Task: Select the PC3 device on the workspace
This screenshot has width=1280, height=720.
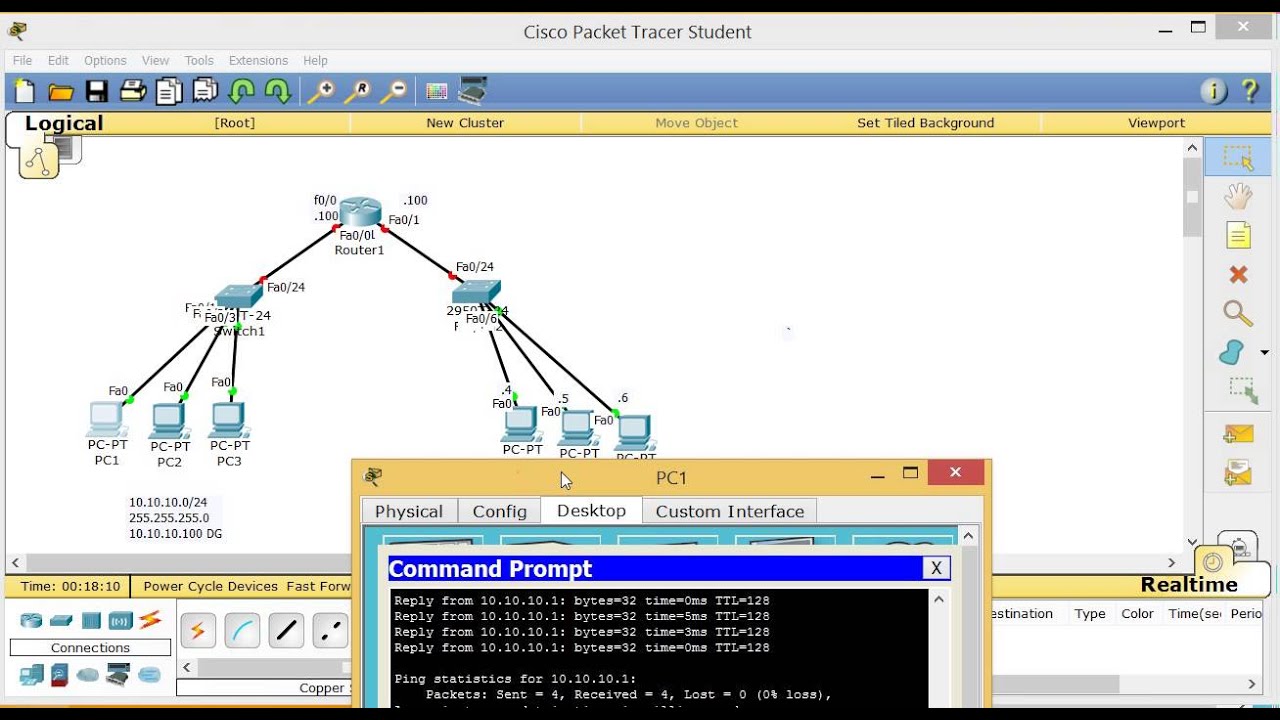Action: (x=229, y=419)
